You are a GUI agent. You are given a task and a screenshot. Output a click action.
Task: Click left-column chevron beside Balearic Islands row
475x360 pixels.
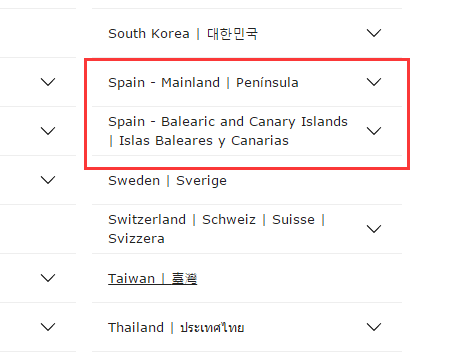(48, 131)
